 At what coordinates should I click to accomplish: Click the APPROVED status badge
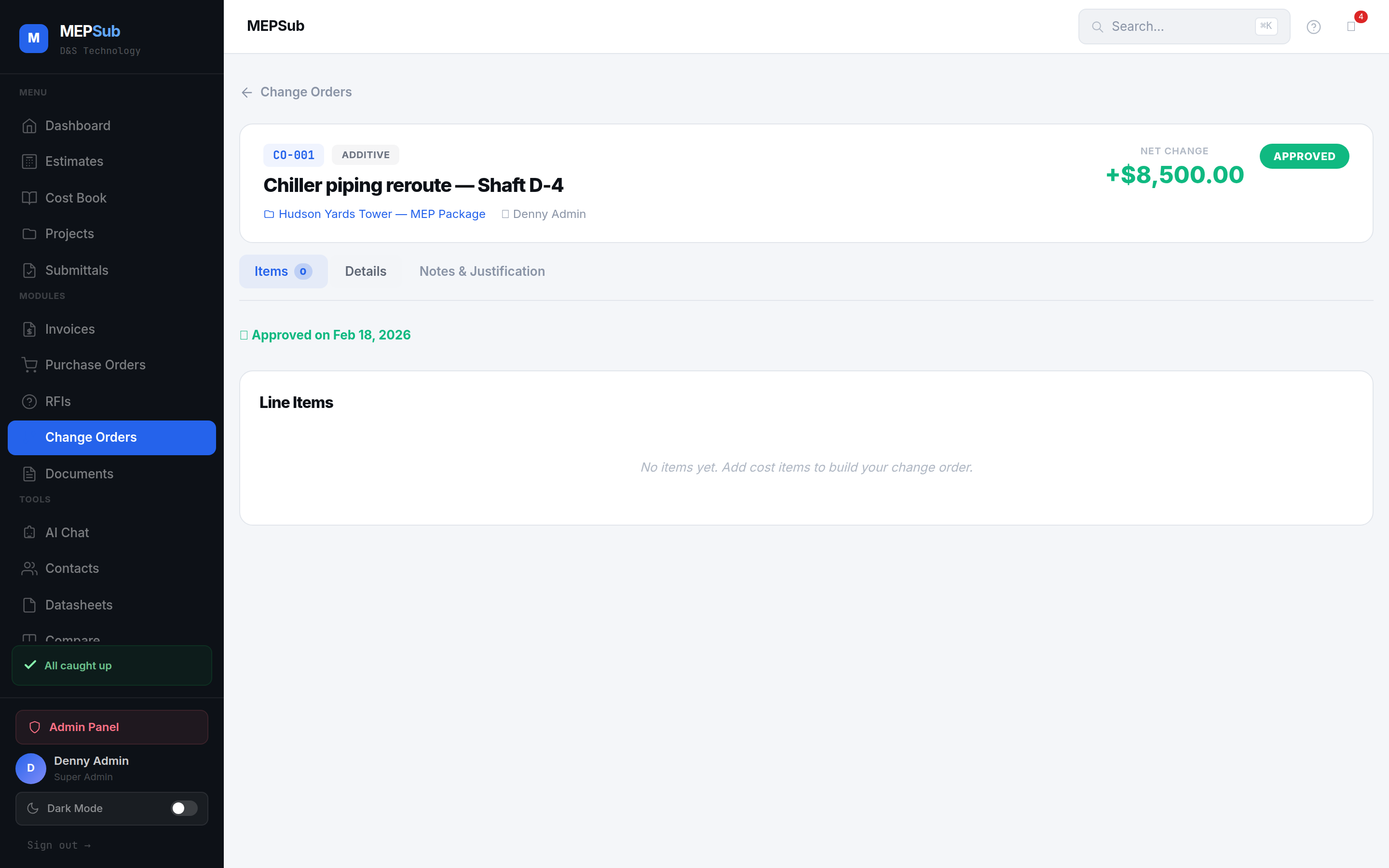click(x=1304, y=156)
